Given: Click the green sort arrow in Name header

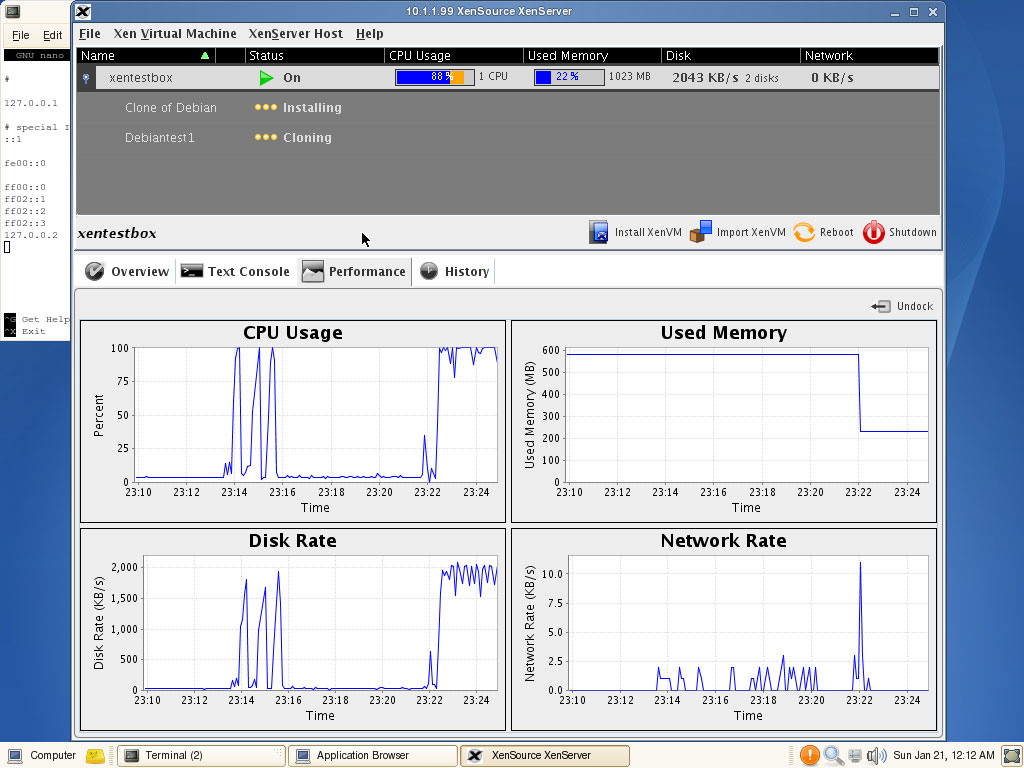Looking at the screenshot, I should (x=205, y=56).
